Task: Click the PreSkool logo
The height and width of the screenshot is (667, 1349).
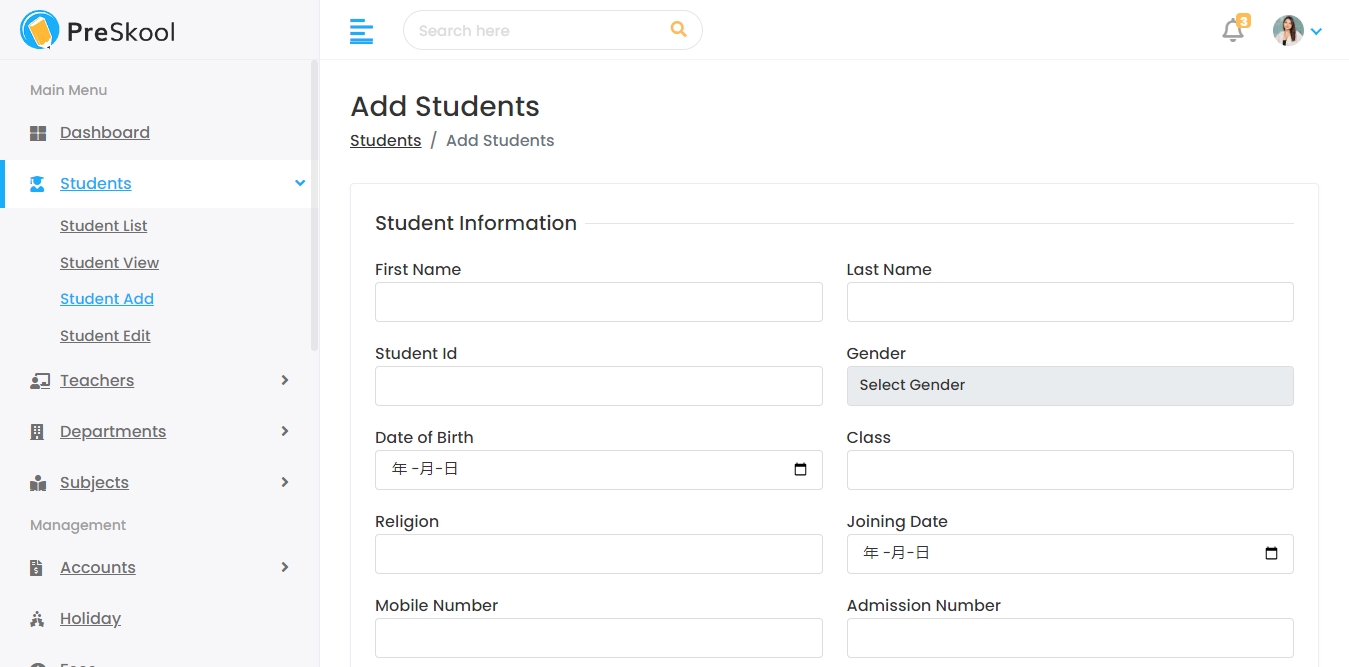Action: (97, 31)
